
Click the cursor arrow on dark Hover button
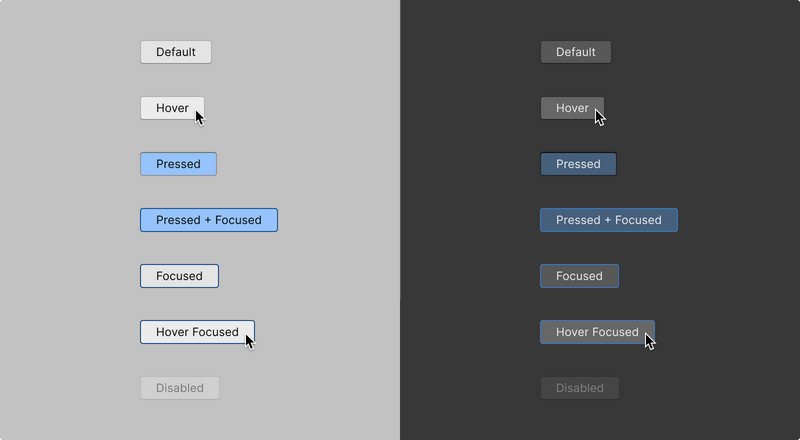point(600,117)
